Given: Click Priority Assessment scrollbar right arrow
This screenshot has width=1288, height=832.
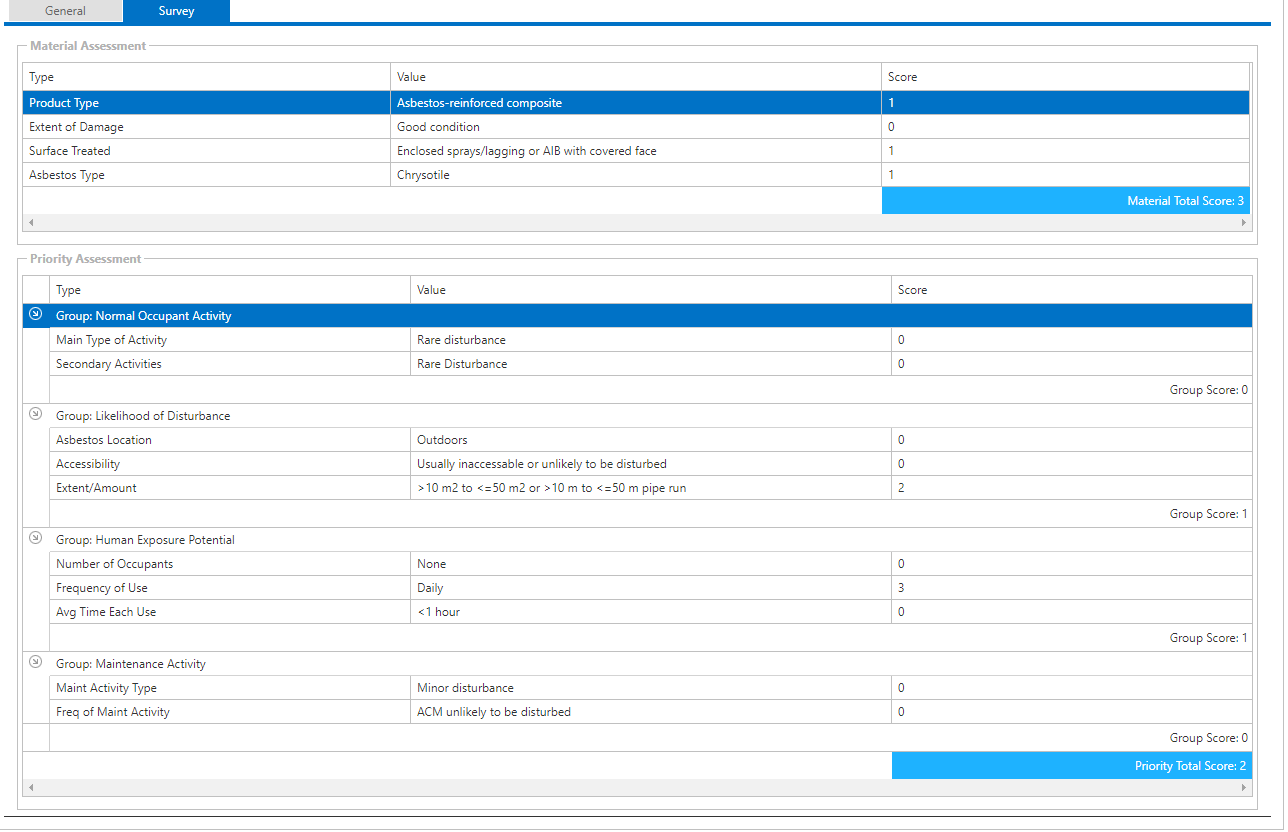Looking at the screenshot, I should pos(1244,788).
